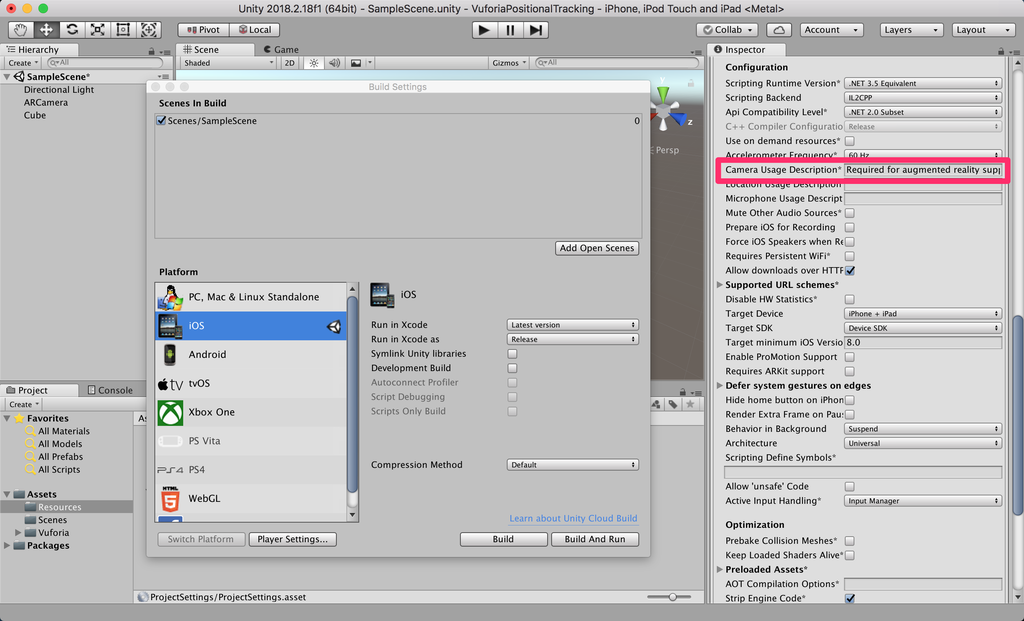Click scene gizmo Z axis cone
This screenshot has height=621, width=1024.
click(x=679, y=119)
